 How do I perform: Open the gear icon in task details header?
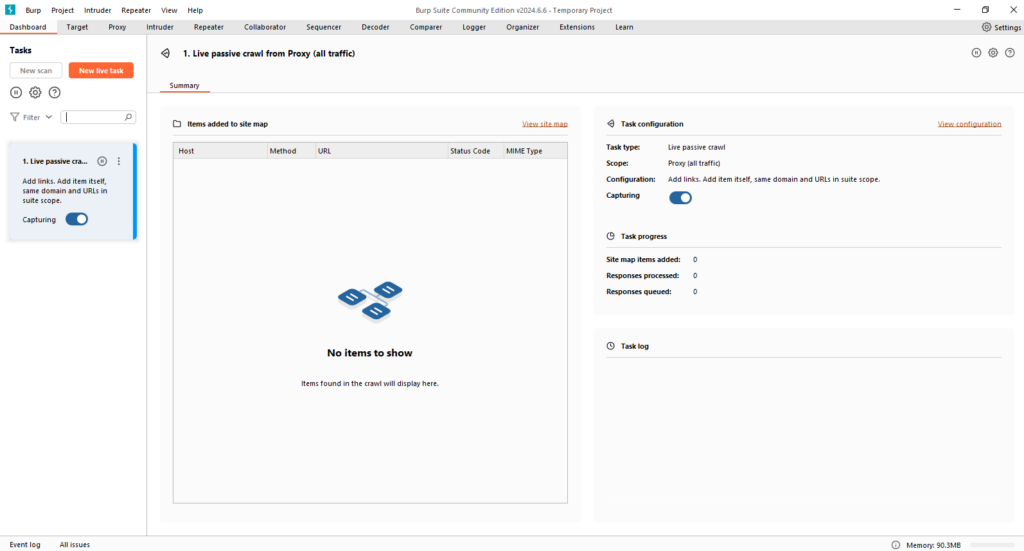[993, 53]
